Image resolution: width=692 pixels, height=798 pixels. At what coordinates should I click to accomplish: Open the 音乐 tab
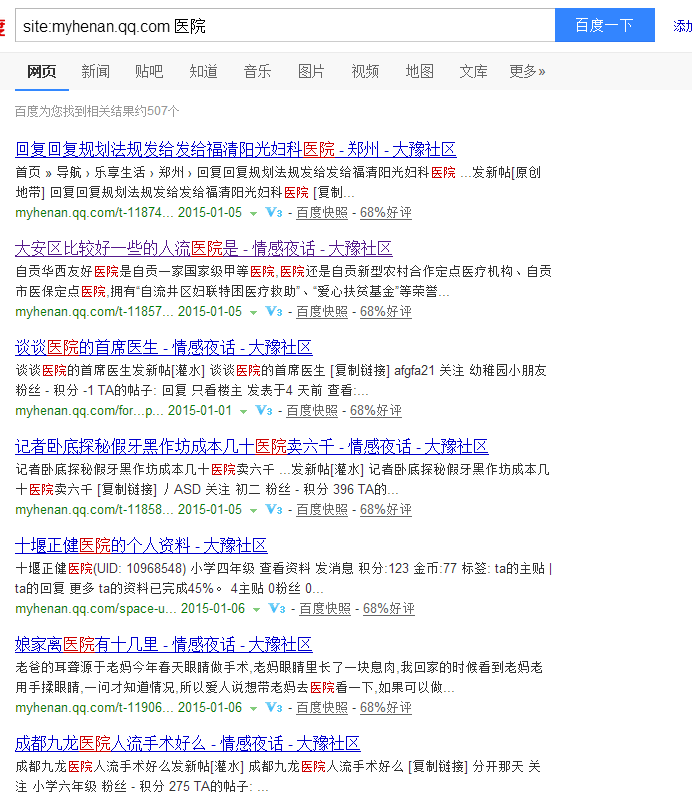tap(257, 71)
